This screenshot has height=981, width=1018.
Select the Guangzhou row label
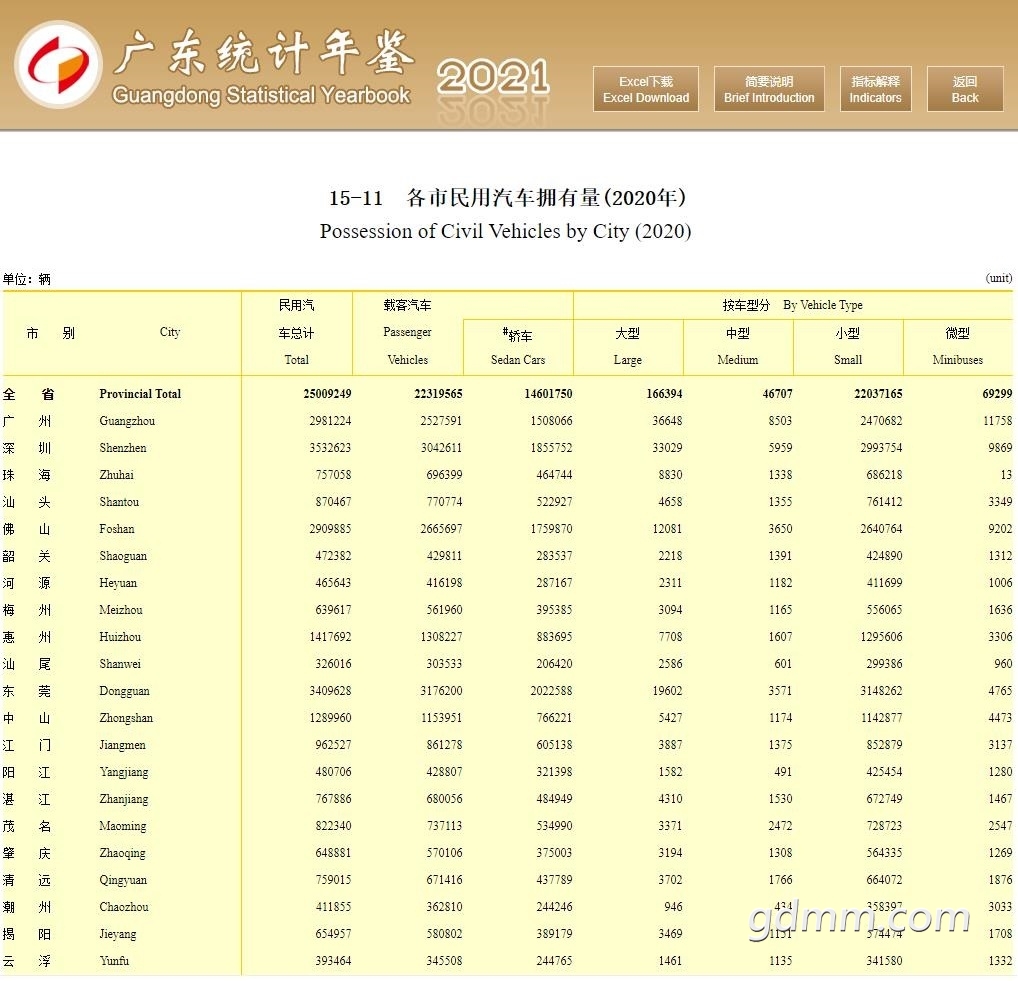(x=127, y=421)
